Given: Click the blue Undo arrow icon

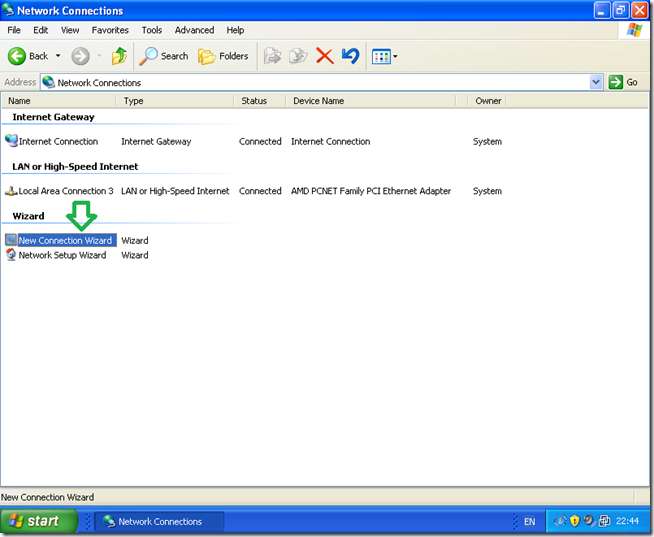Looking at the screenshot, I should 350,57.
